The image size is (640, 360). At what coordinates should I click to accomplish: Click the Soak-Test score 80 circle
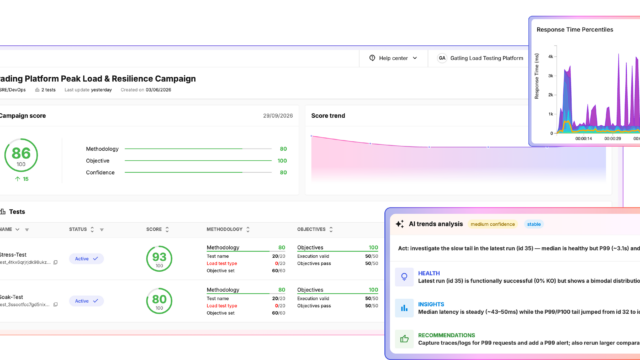tap(159, 301)
